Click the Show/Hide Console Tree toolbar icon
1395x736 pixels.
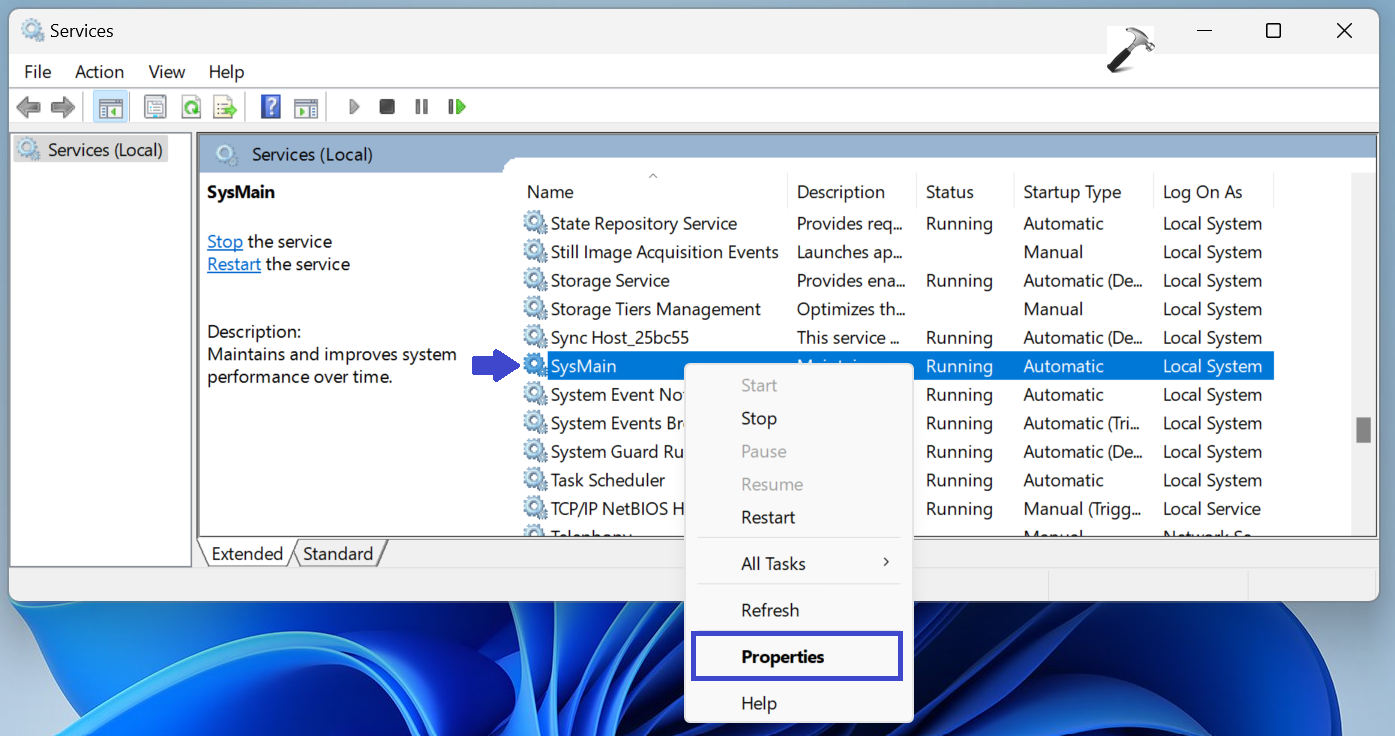[x=110, y=107]
